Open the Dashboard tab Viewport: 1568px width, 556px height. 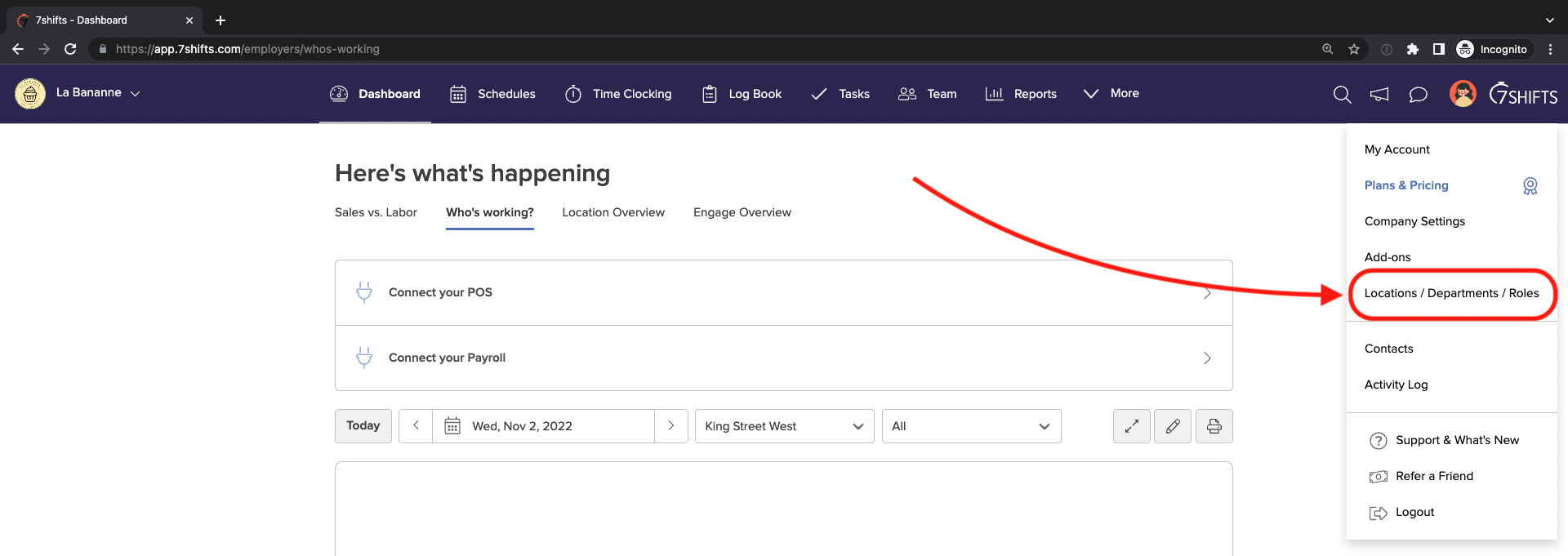[x=375, y=94]
